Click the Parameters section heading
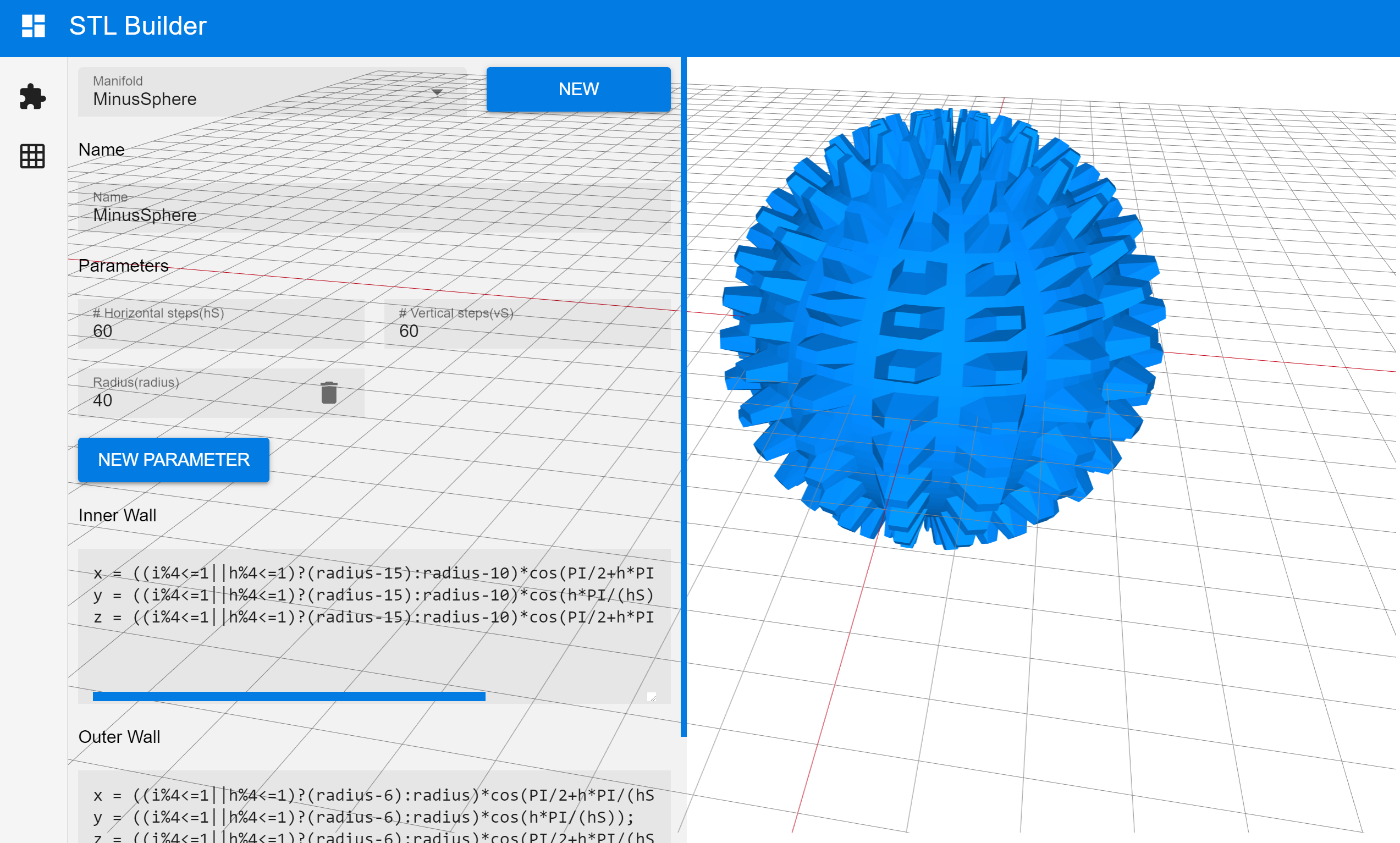The image size is (1400, 843). [x=123, y=266]
